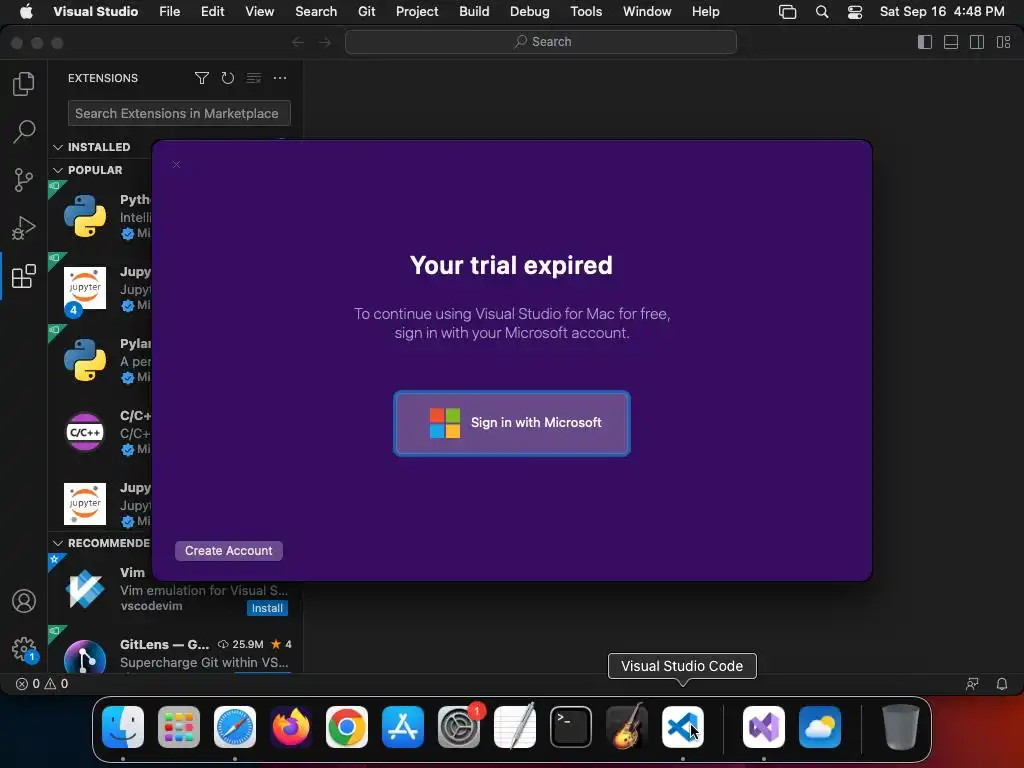This screenshot has height=768, width=1024.
Task: Open the Search view in activity bar
Action: [24, 131]
